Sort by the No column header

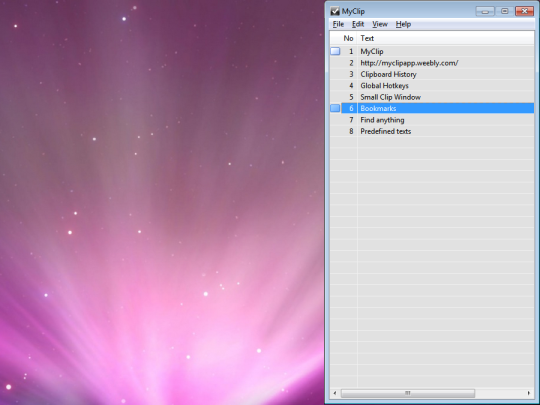point(348,38)
